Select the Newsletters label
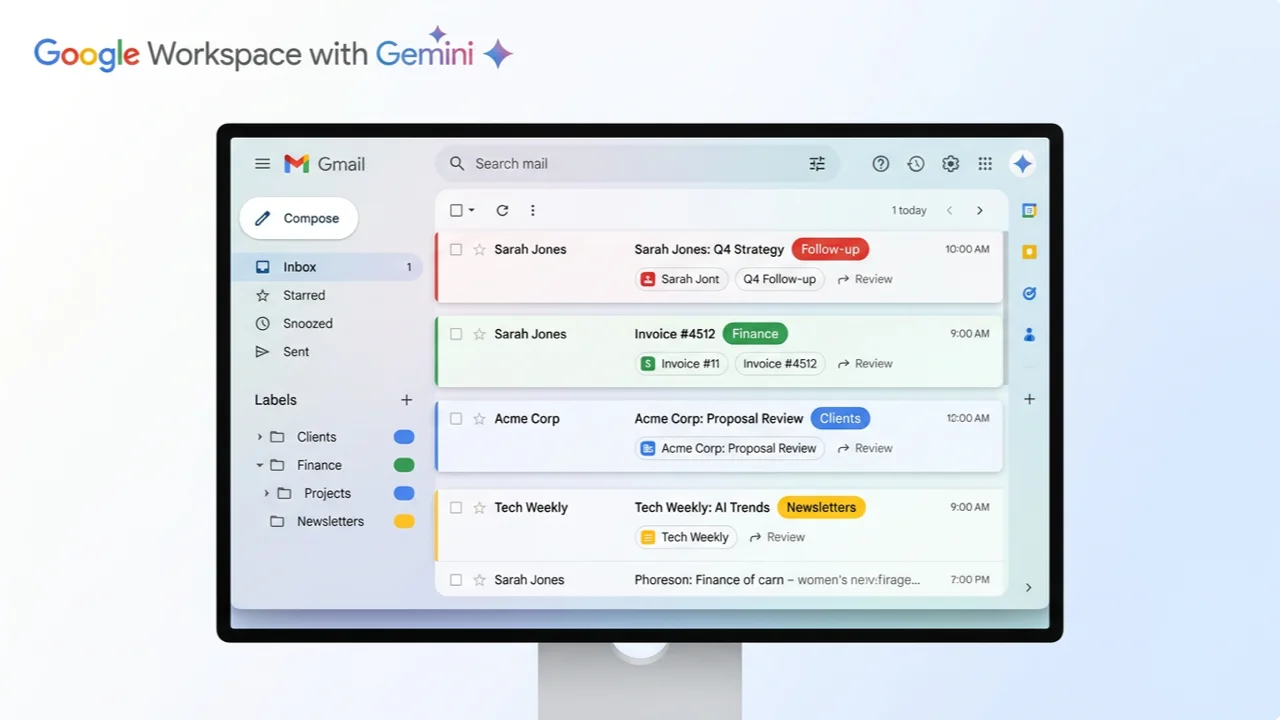 (x=330, y=522)
